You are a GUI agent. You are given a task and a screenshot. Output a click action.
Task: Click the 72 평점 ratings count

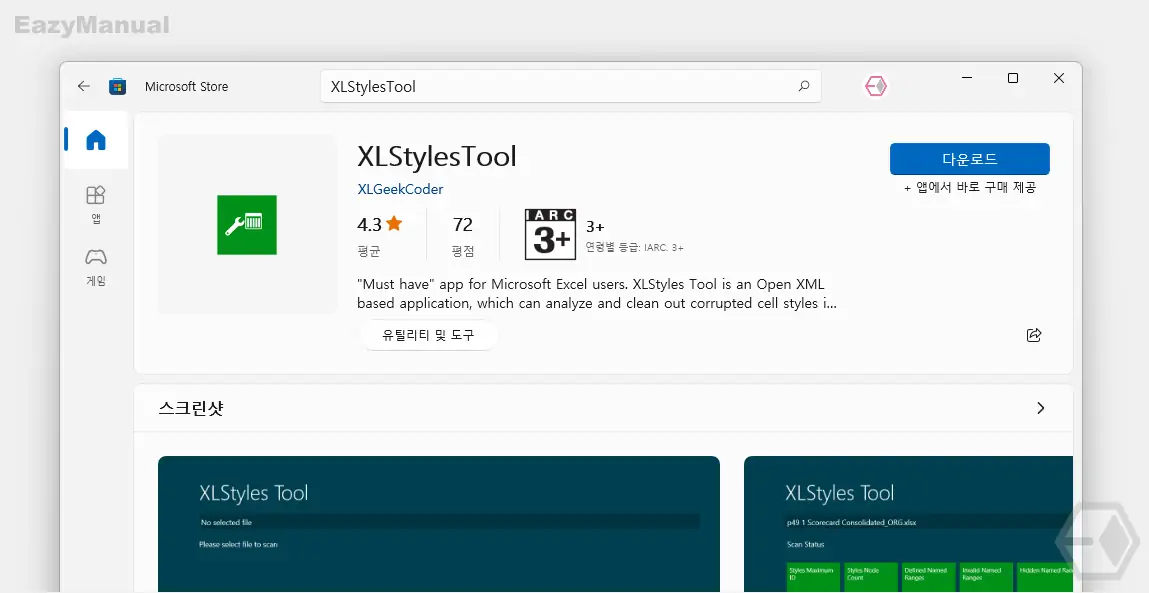[x=462, y=235]
